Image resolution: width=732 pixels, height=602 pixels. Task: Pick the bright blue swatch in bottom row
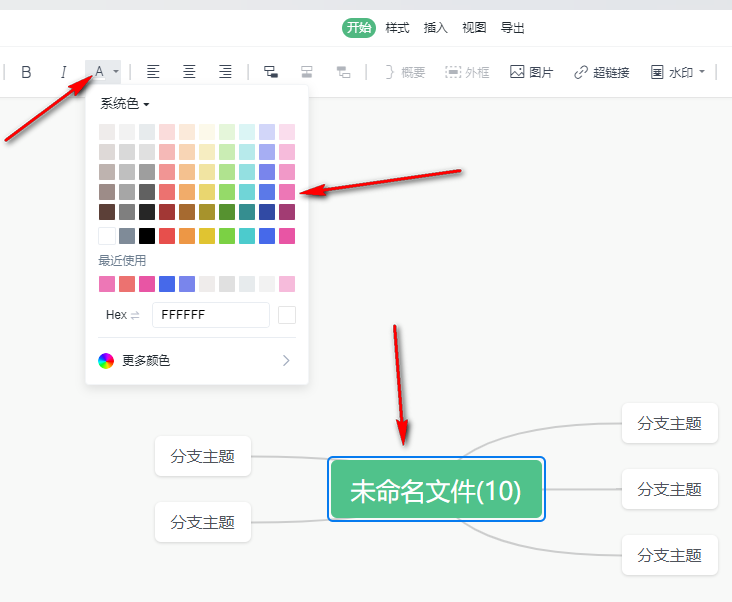coord(267,236)
